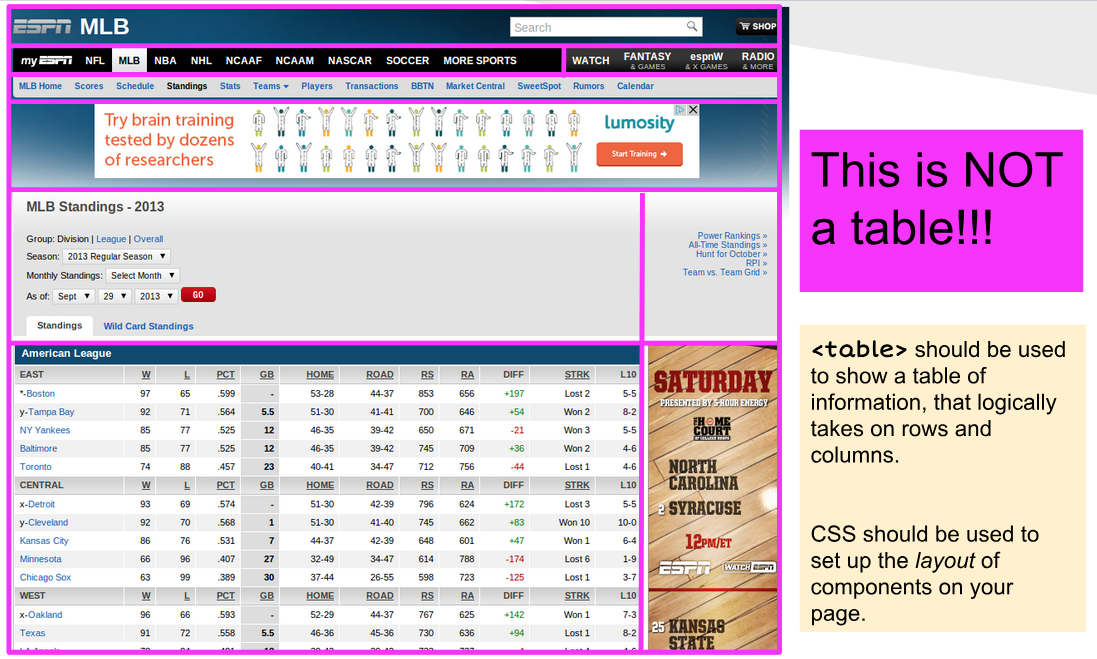The image size is (1097, 659).
Task: Open the Select Month dropdown
Action: pos(143,276)
